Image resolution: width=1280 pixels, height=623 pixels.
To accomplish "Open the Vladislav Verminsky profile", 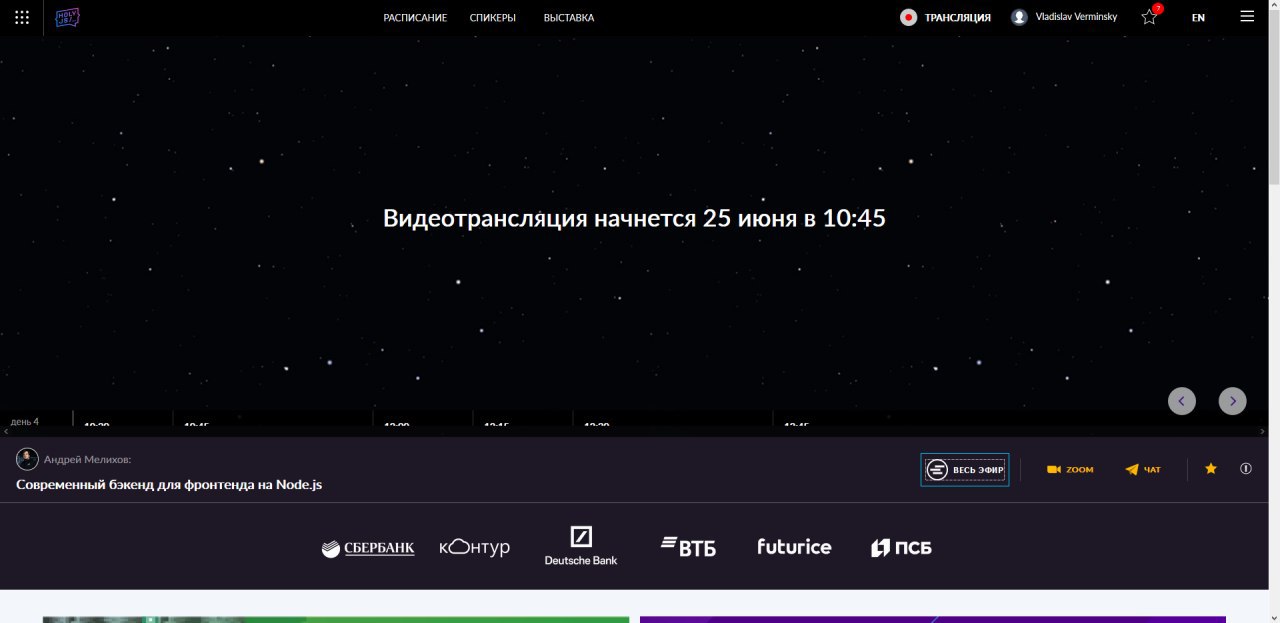I will pos(1076,17).
